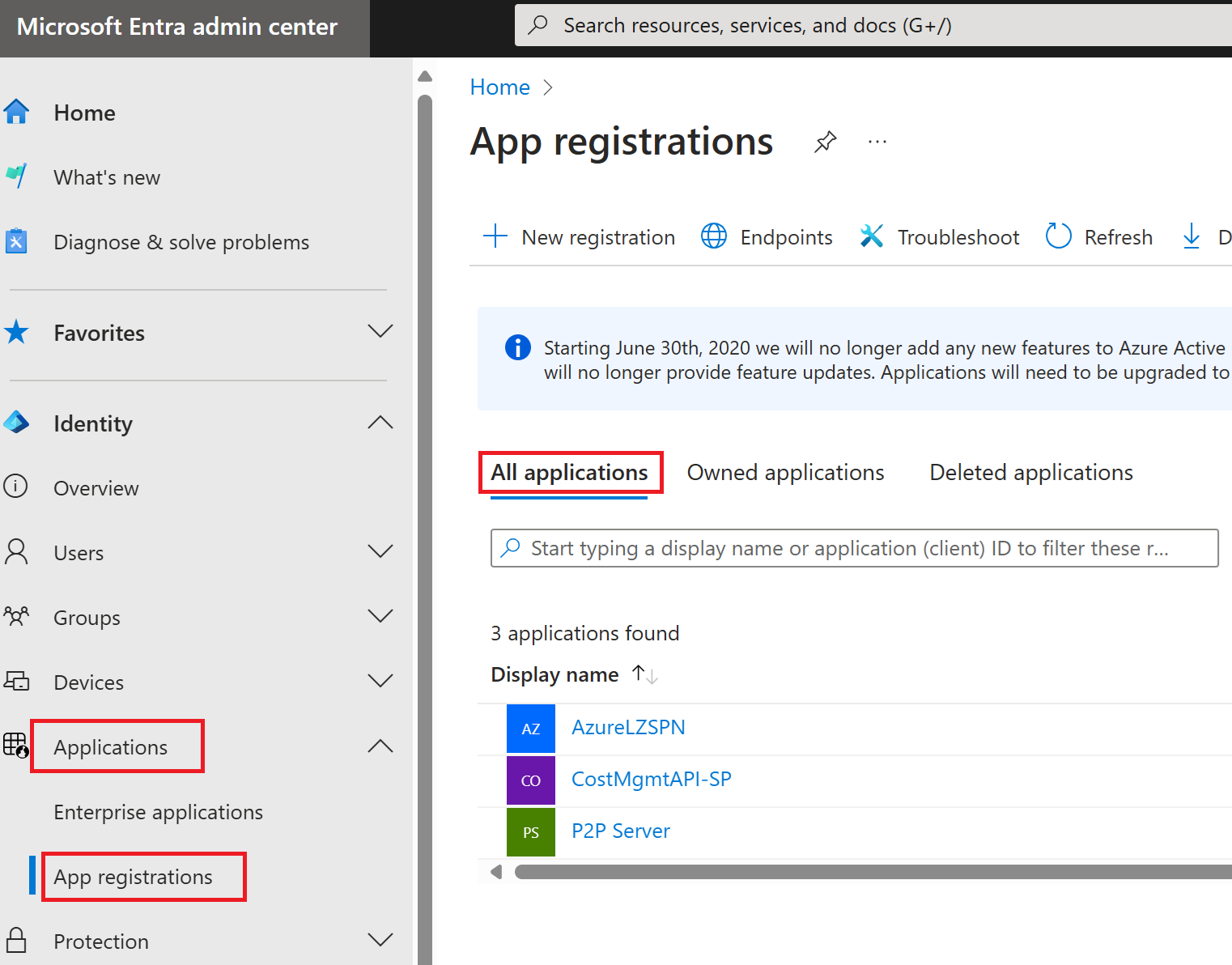The height and width of the screenshot is (965, 1232).
Task: Collapse the Identity section chevron
Action: (380, 422)
